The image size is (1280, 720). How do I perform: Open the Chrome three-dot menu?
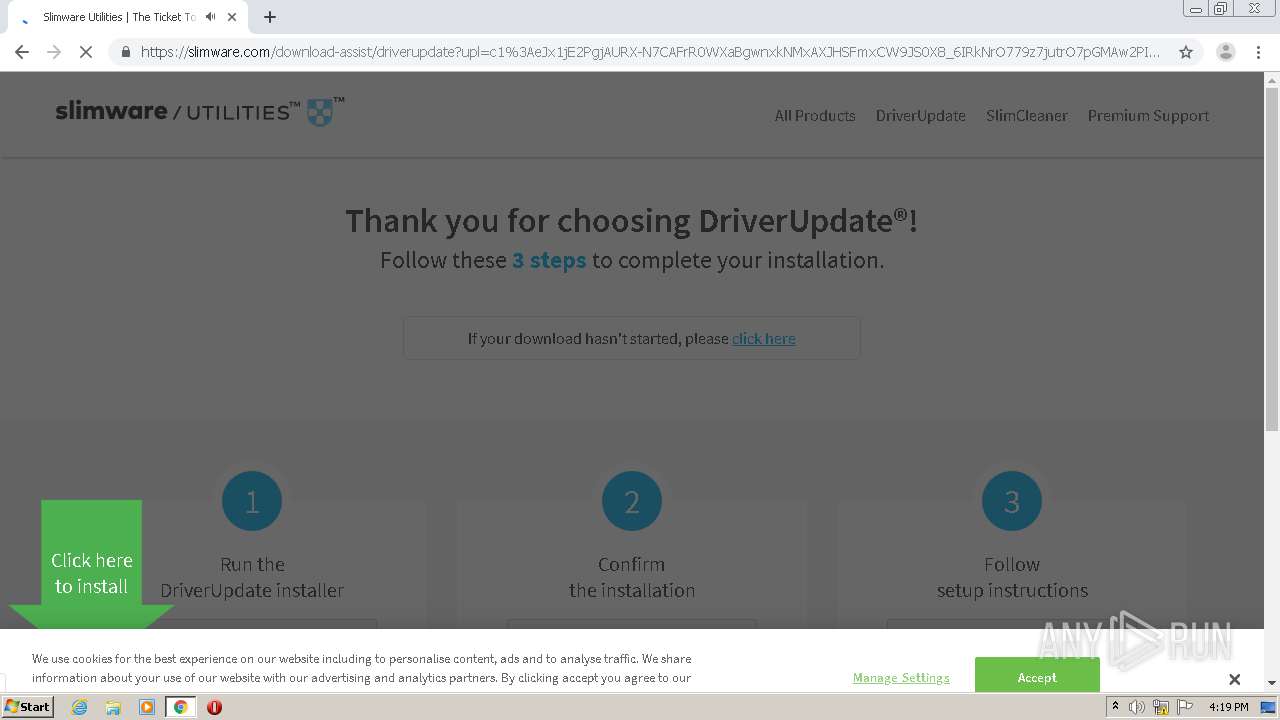1258,52
